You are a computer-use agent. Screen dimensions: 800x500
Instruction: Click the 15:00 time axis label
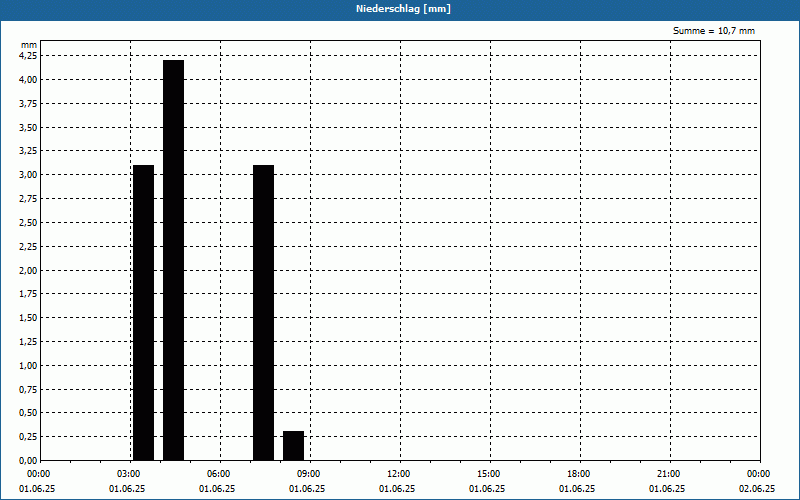pos(489,474)
